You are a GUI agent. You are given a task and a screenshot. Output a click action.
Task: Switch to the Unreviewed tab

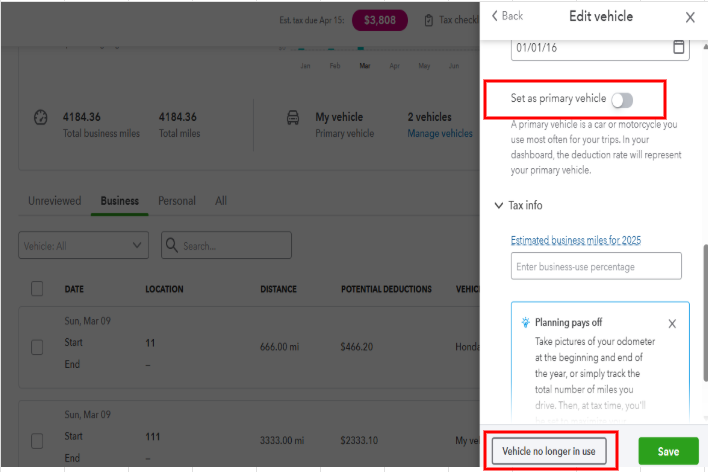click(x=55, y=201)
